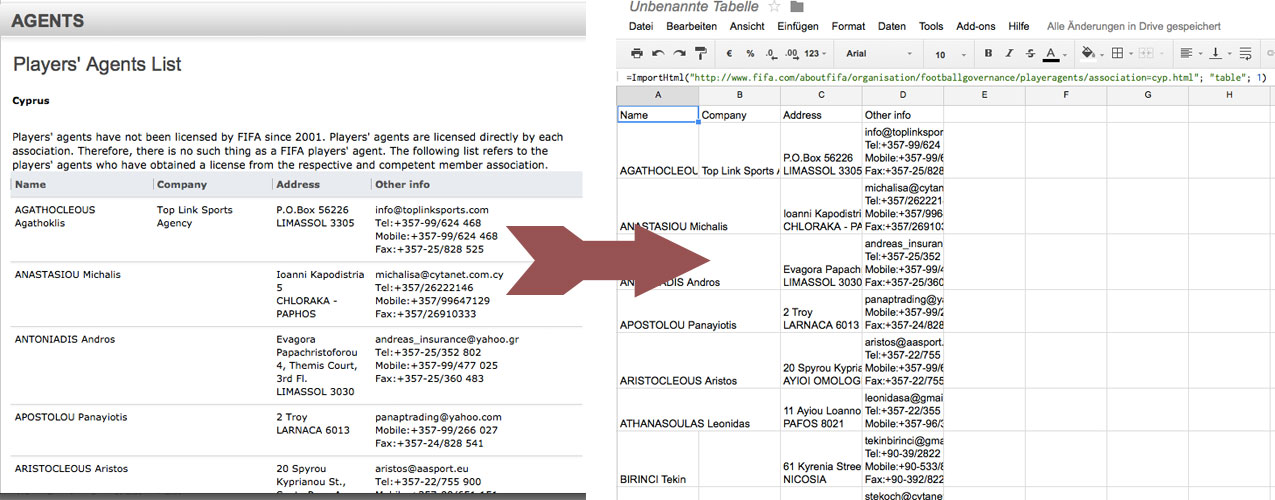Select column C header in spreadsheet

coord(822,95)
